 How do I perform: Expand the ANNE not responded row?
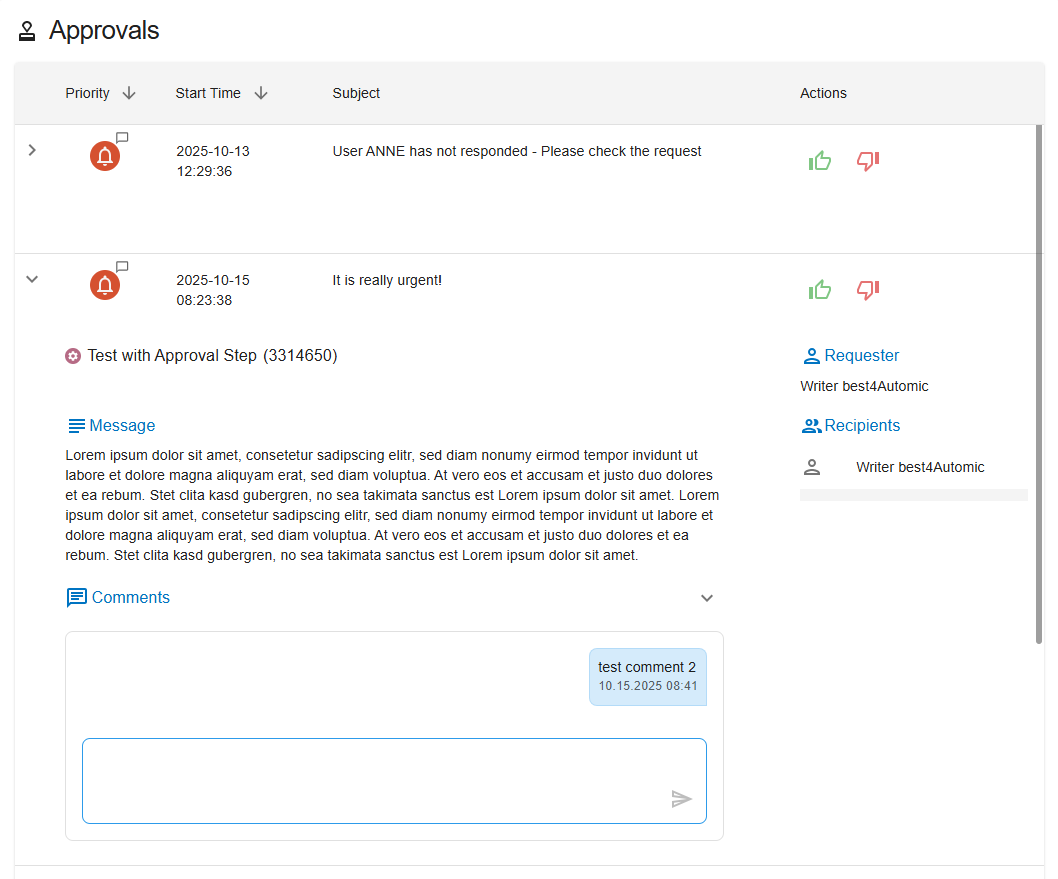32,150
